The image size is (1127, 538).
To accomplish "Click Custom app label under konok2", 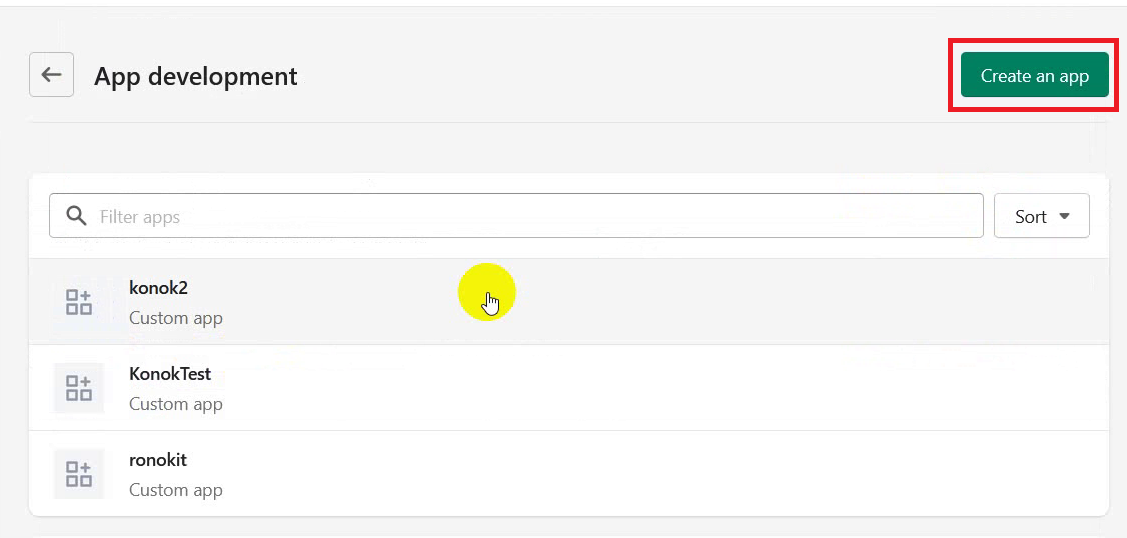I will [176, 317].
